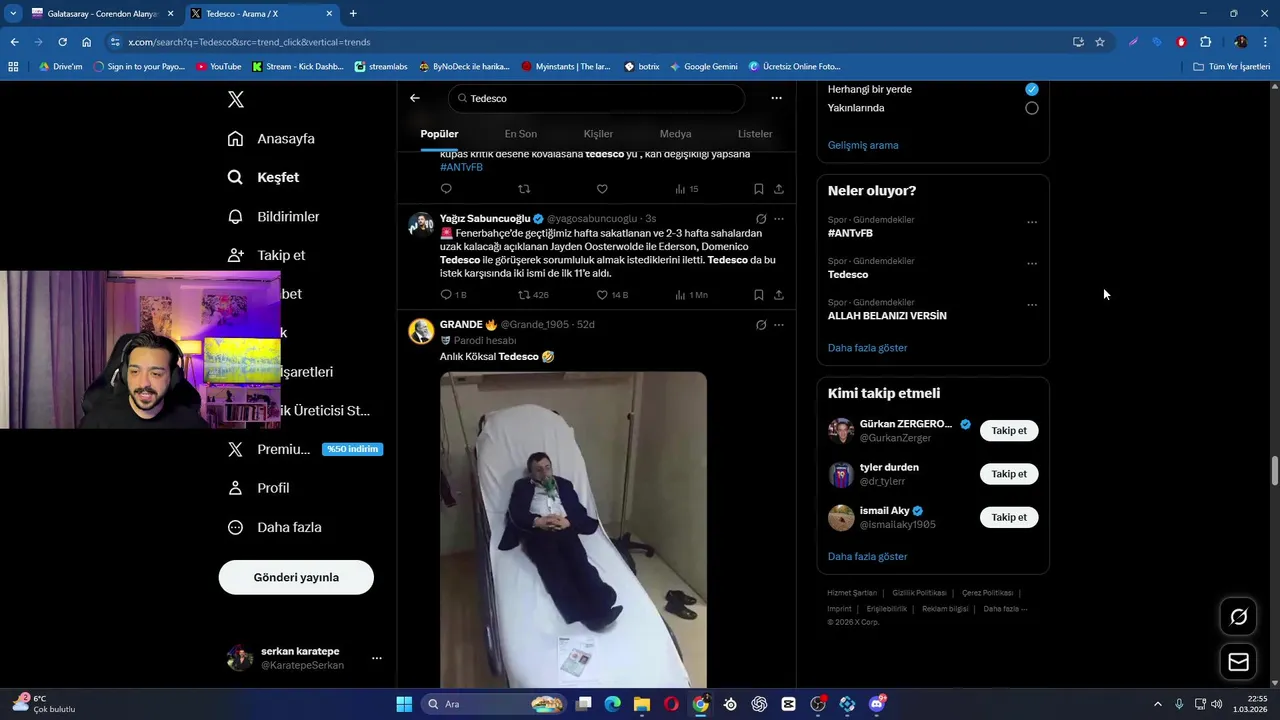Open ALLAH BELANIZI VERSİN trend
The height and width of the screenshot is (720, 1280).
point(887,316)
